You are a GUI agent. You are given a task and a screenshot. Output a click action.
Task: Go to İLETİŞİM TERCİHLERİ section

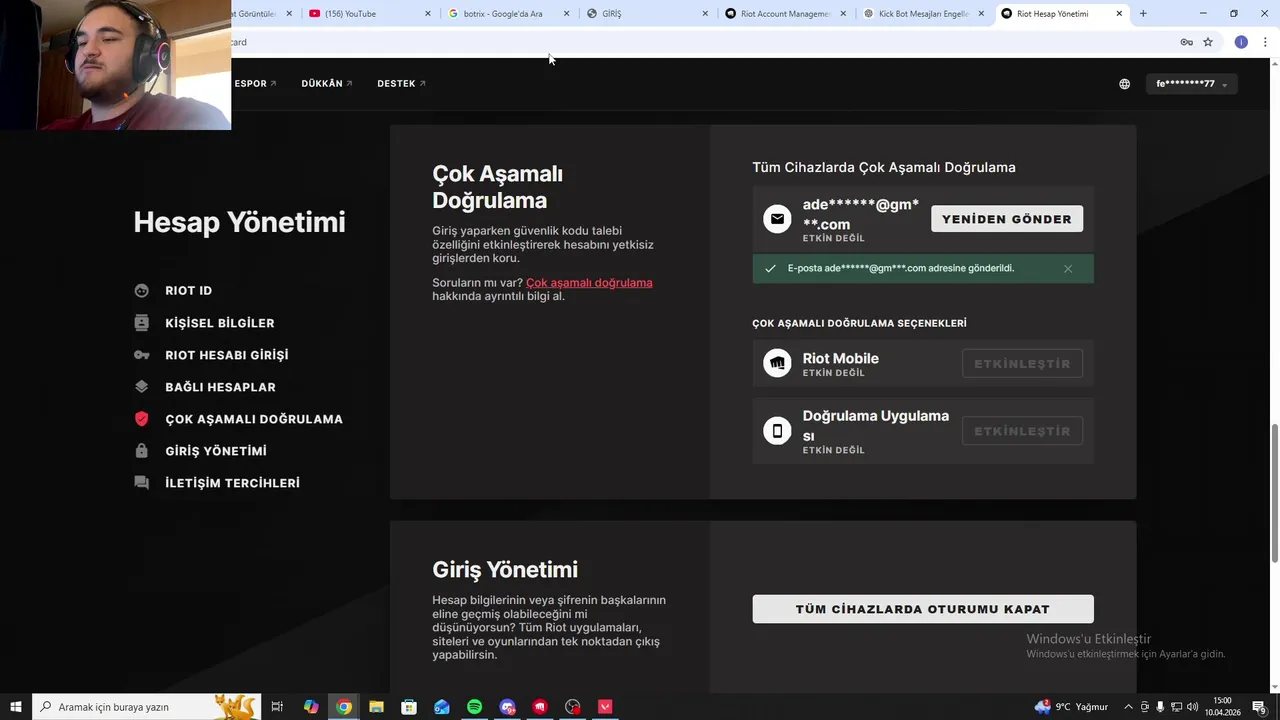232,483
